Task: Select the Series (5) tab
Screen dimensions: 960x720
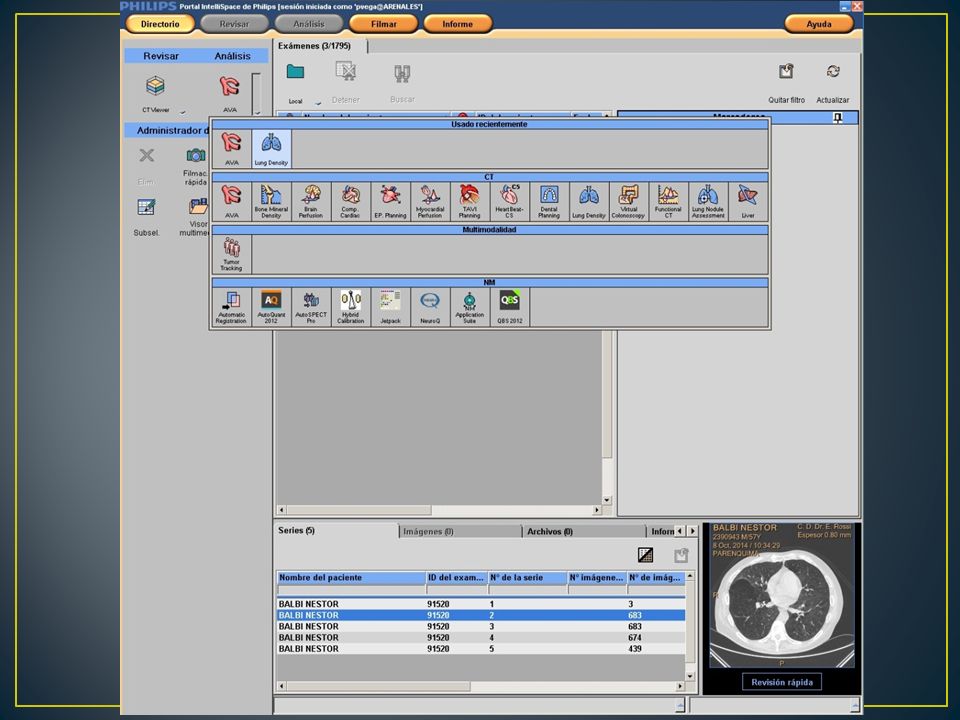Action: 336,530
